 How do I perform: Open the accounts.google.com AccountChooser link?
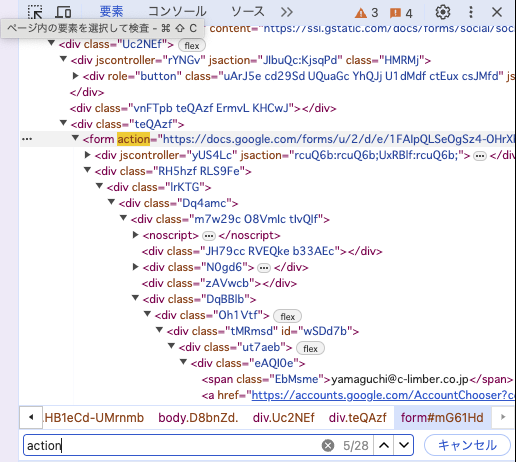pos(383,395)
